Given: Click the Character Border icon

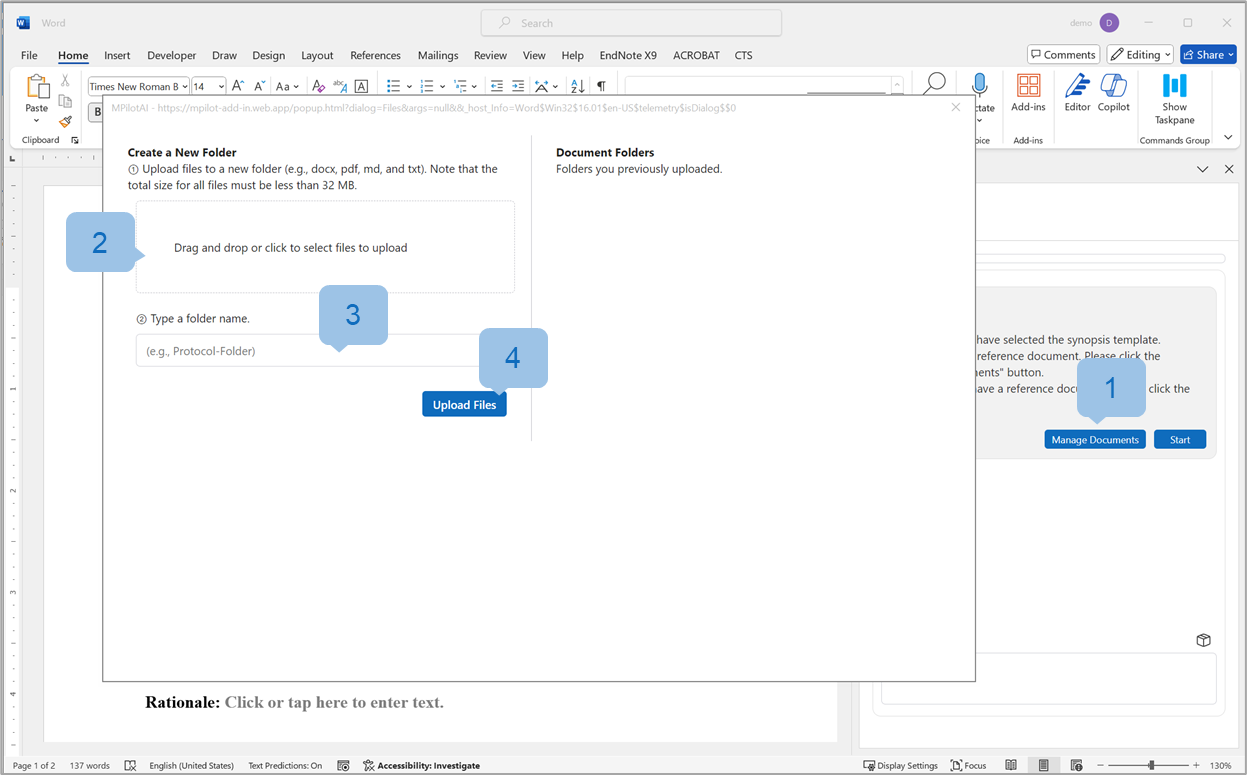Looking at the screenshot, I should (361, 86).
